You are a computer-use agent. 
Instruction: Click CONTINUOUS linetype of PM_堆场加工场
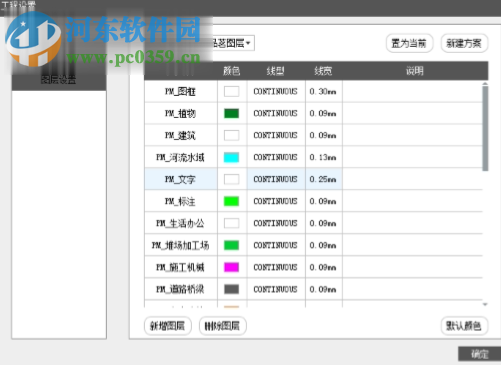276,245
